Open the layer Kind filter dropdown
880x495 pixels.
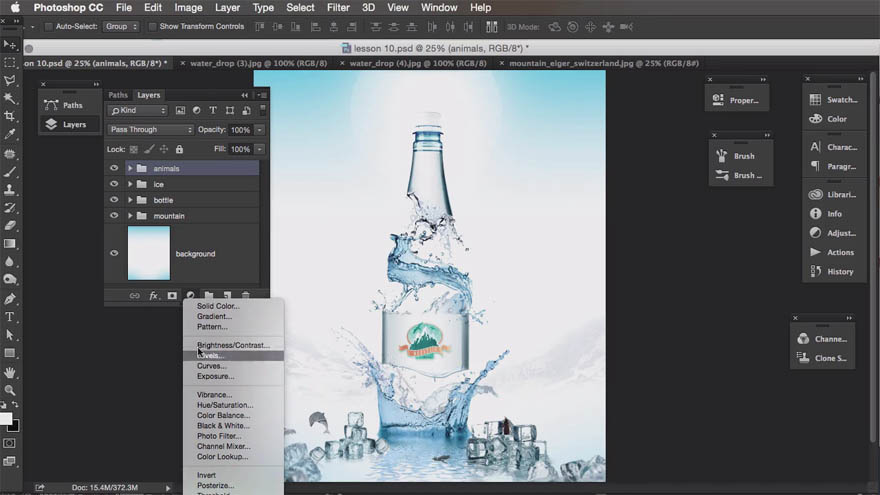pos(138,111)
